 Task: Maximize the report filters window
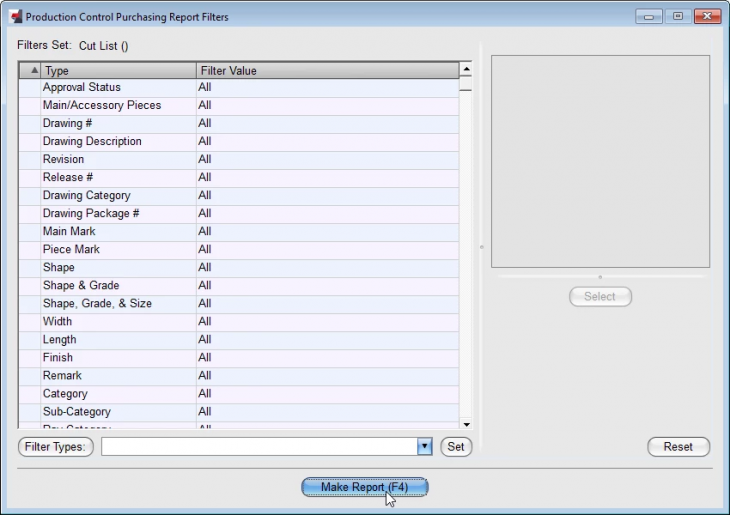[678, 16]
